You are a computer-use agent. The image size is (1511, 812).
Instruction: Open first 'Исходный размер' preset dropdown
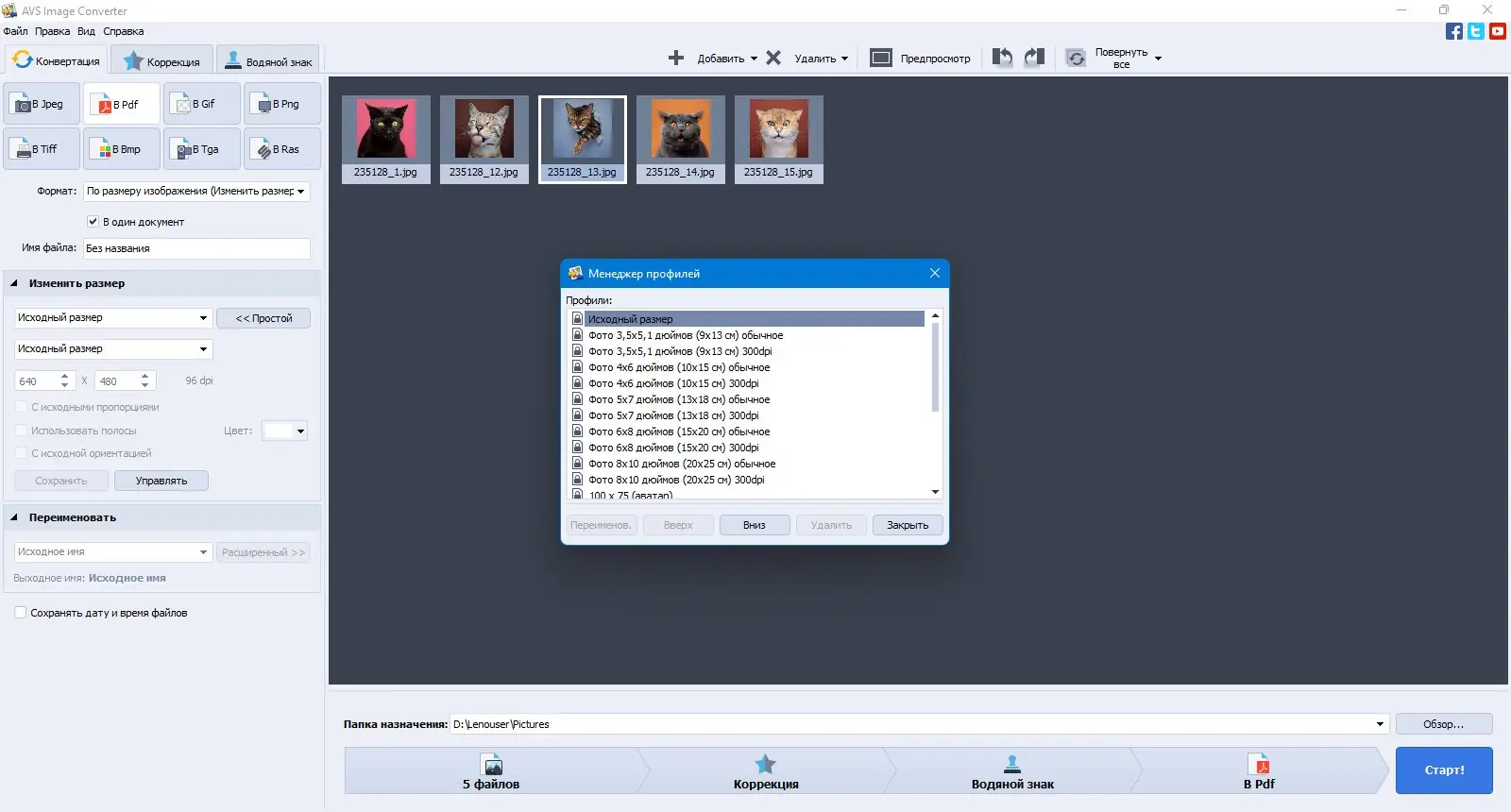pyautogui.click(x=112, y=318)
